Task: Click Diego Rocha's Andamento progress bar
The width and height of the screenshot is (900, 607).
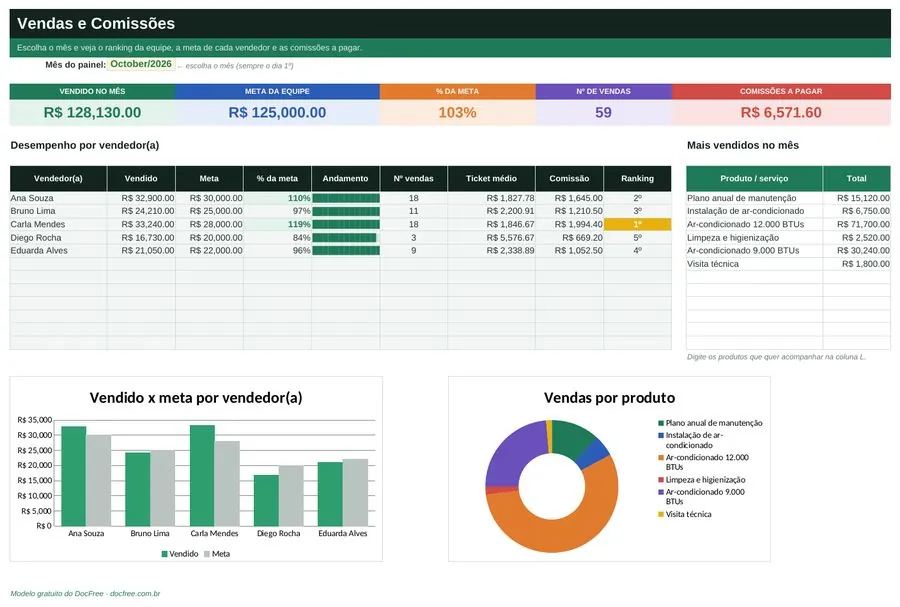Action: [344, 238]
